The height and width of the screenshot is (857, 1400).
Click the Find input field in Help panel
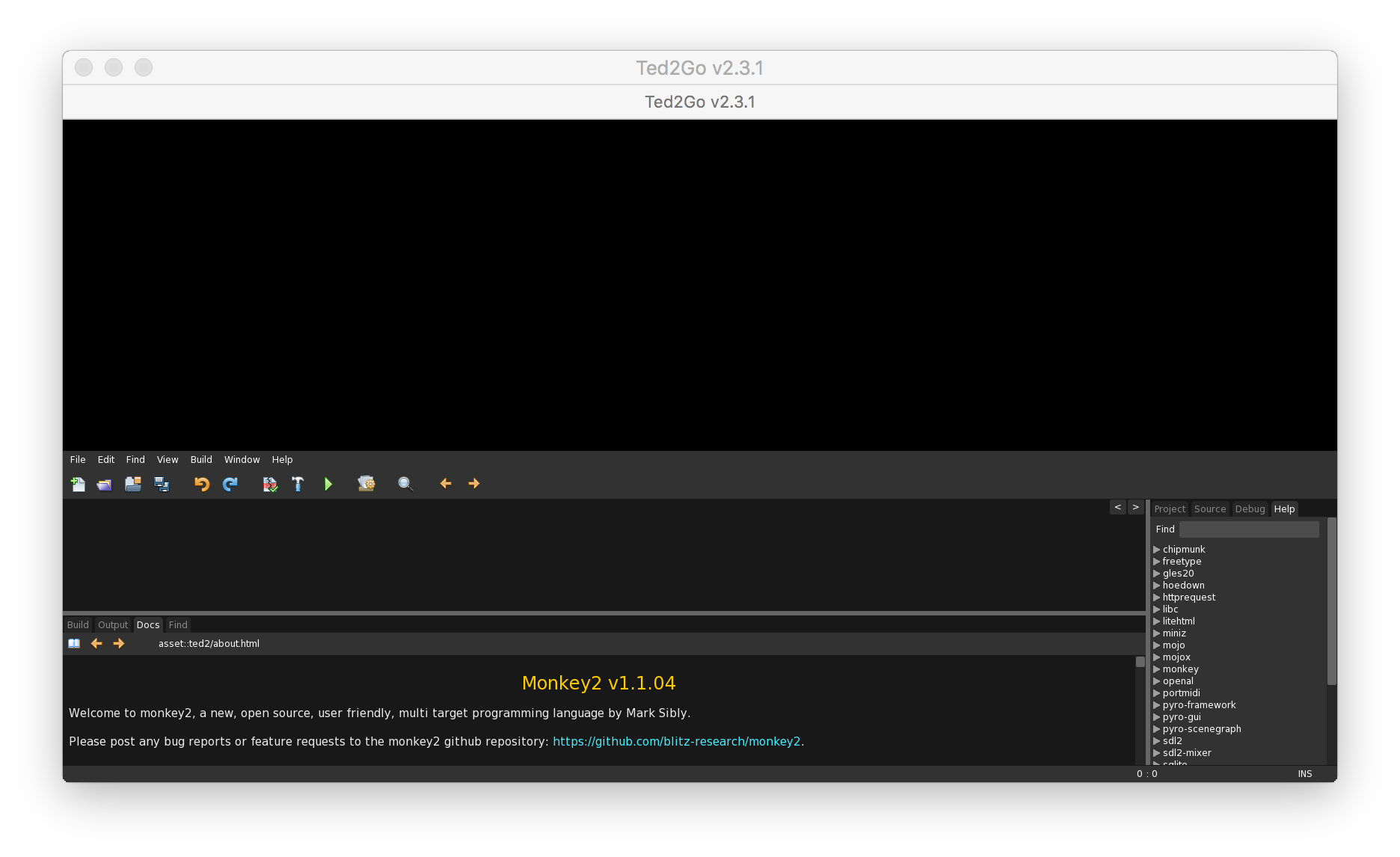click(1249, 529)
